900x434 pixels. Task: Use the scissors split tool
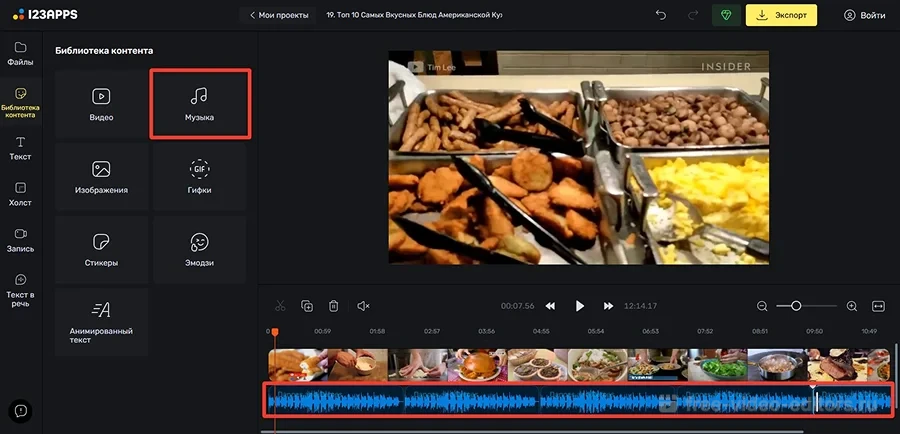(x=280, y=306)
